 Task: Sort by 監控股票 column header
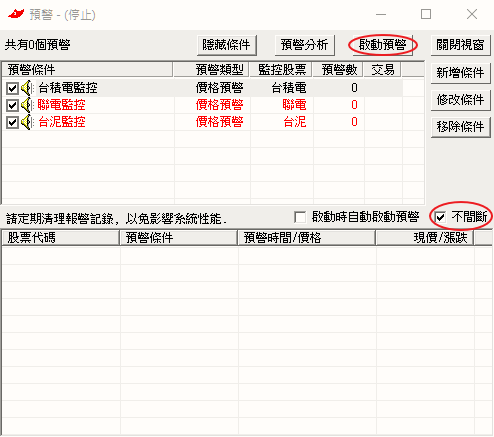coord(281,70)
